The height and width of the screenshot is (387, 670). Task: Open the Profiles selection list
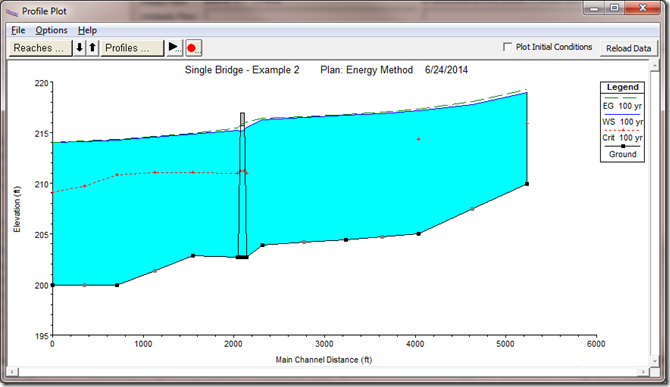pos(132,48)
